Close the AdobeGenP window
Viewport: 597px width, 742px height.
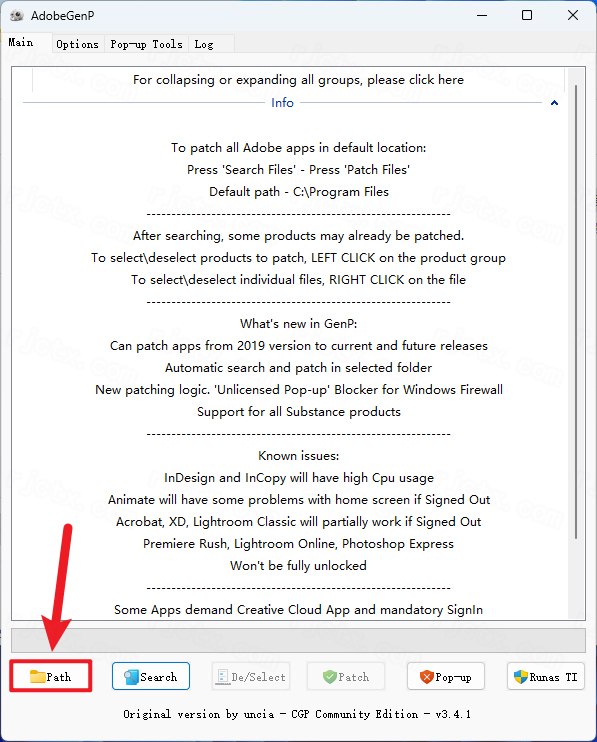[573, 16]
